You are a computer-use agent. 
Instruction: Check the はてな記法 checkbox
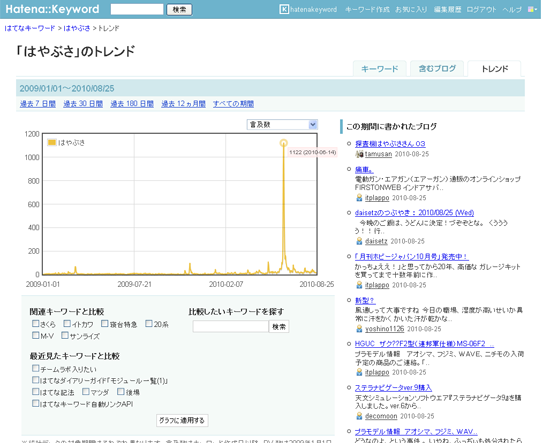coord(35,392)
